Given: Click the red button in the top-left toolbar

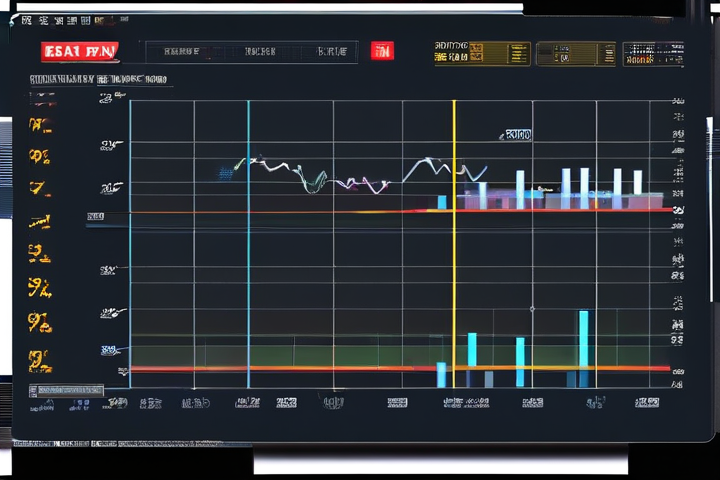Looking at the screenshot, I should click(79, 51).
